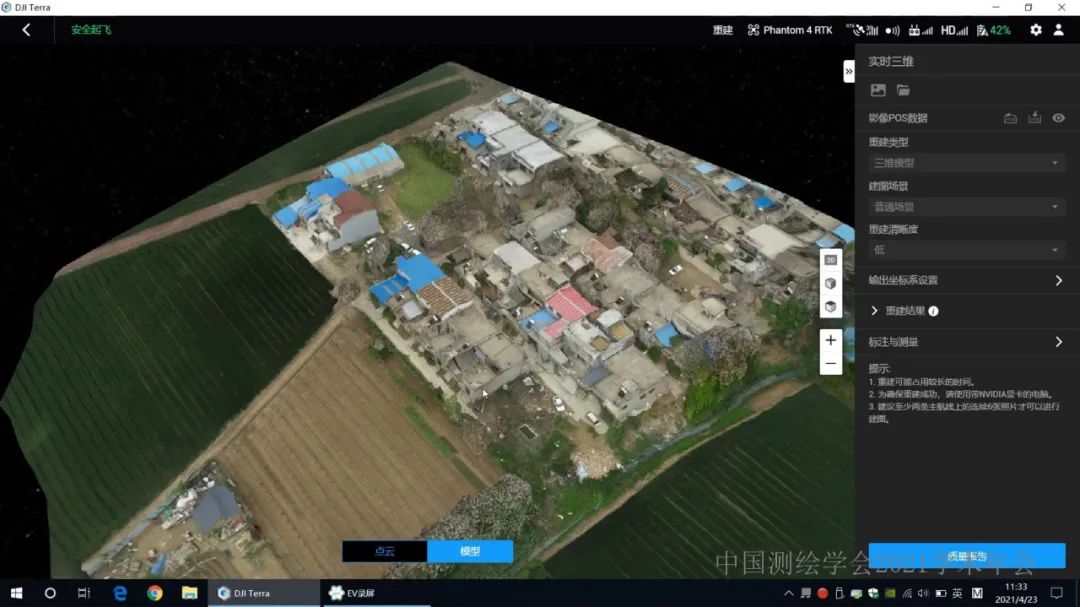Viewport: 1080px width, 607px height.
Task: Open 输出坐标系设置 settings
Action: tap(965, 280)
